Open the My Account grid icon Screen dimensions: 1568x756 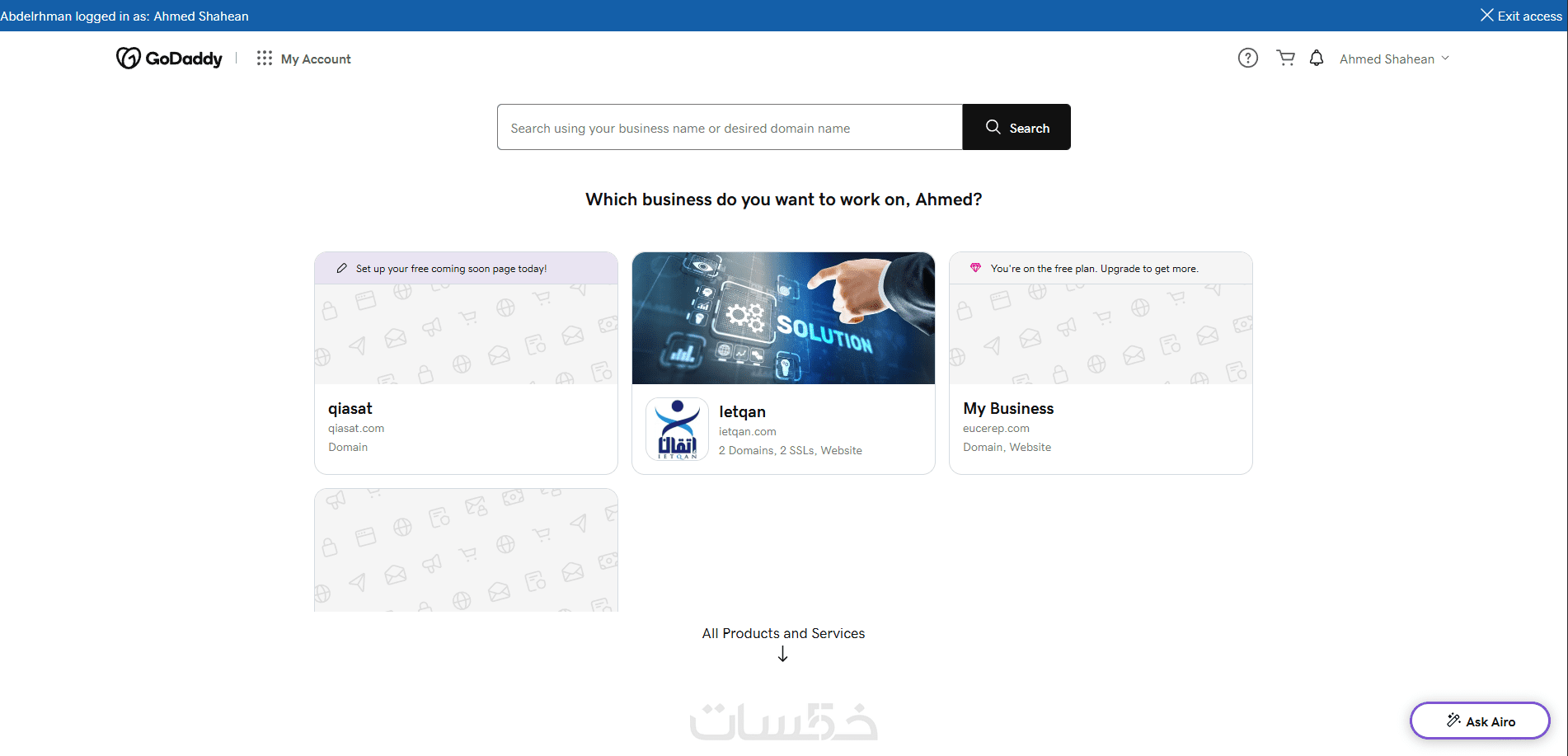tap(264, 59)
